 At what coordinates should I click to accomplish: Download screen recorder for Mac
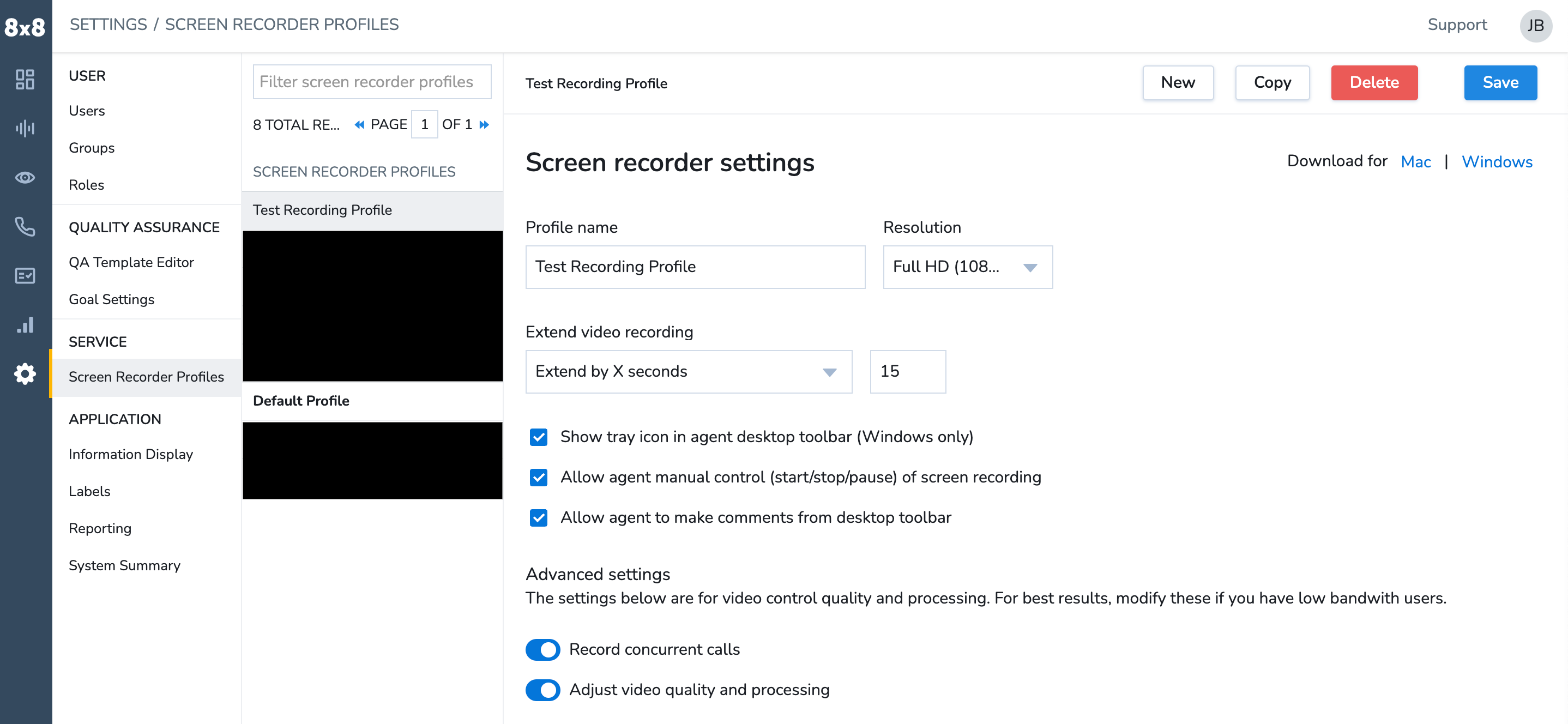[x=1415, y=162]
